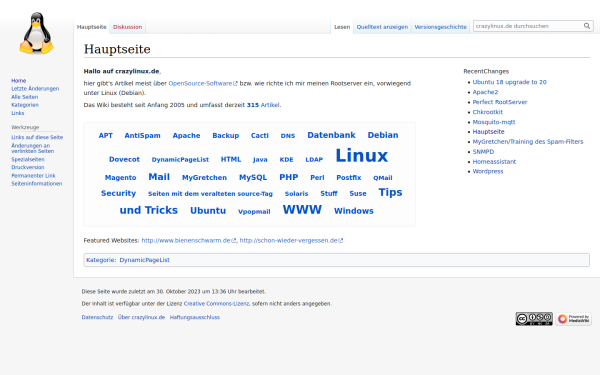Open the Dovecot category tag

pyautogui.click(x=124, y=159)
